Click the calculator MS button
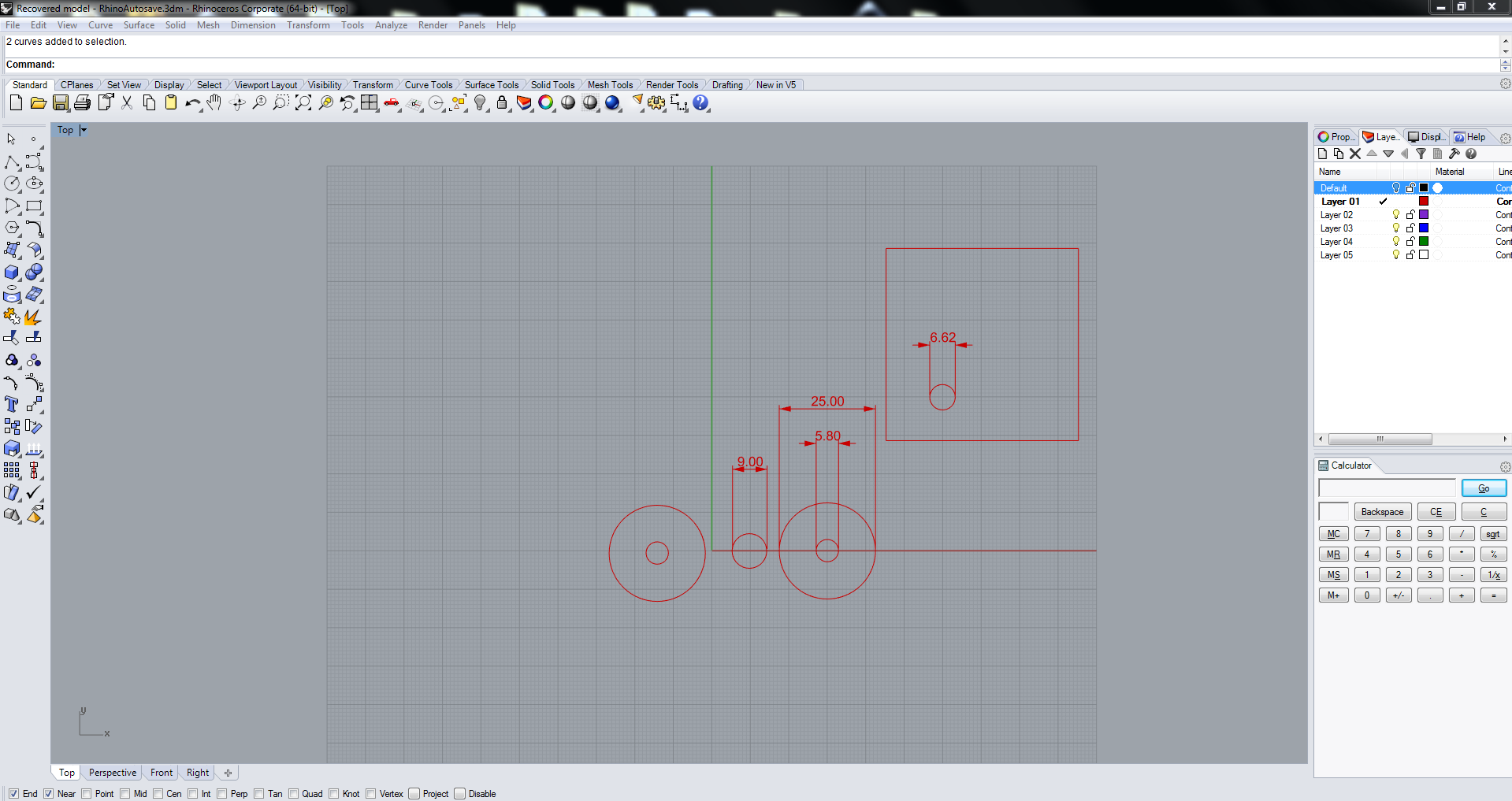1512x801 pixels. (1333, 575)
